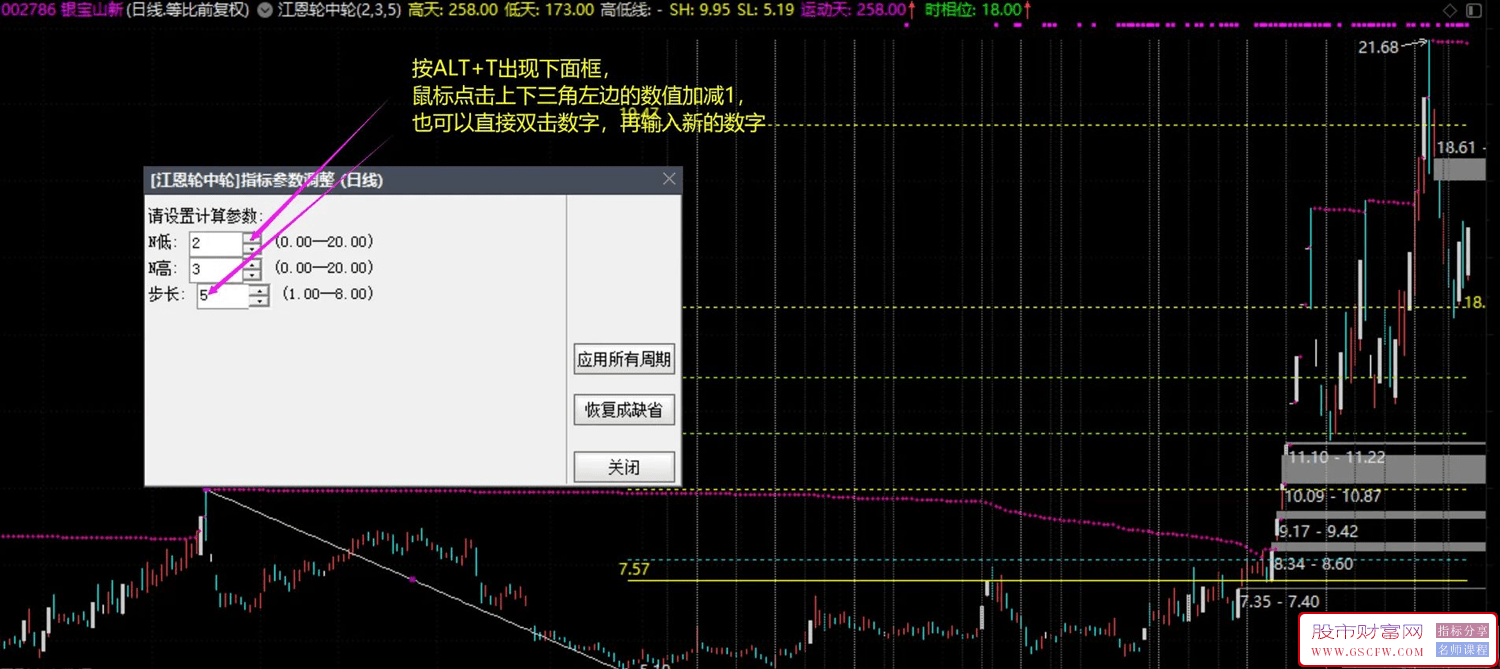Click the 9.17 - 9.42 price zone
Image resolution: width=1500 pixels, height=669 pixels.
1318,531
